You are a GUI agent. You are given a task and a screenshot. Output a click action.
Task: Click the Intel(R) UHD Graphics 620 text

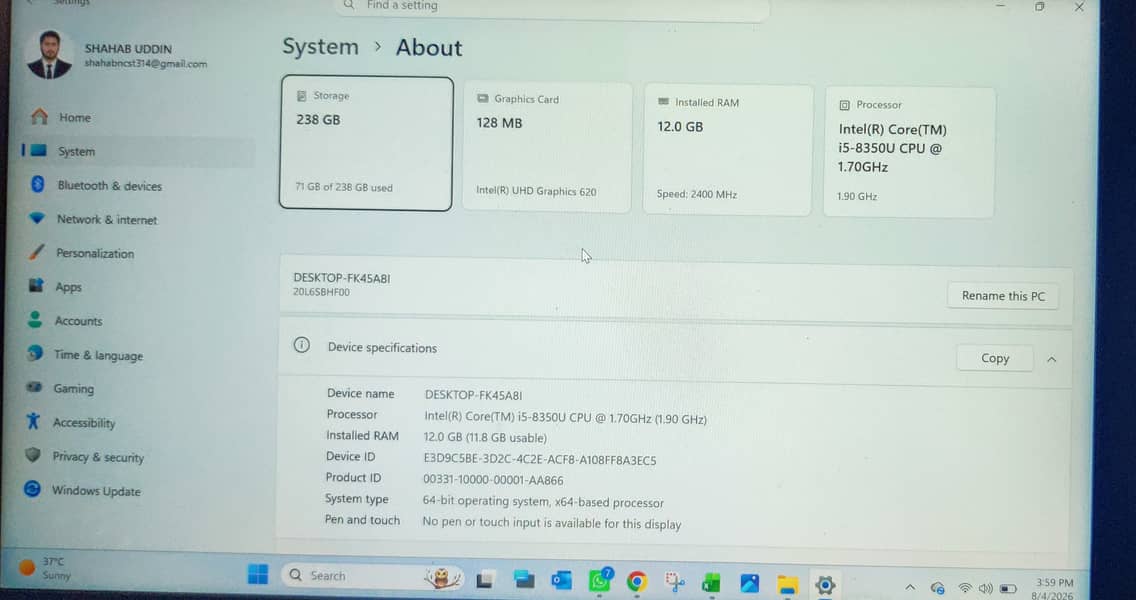(536, 191)
